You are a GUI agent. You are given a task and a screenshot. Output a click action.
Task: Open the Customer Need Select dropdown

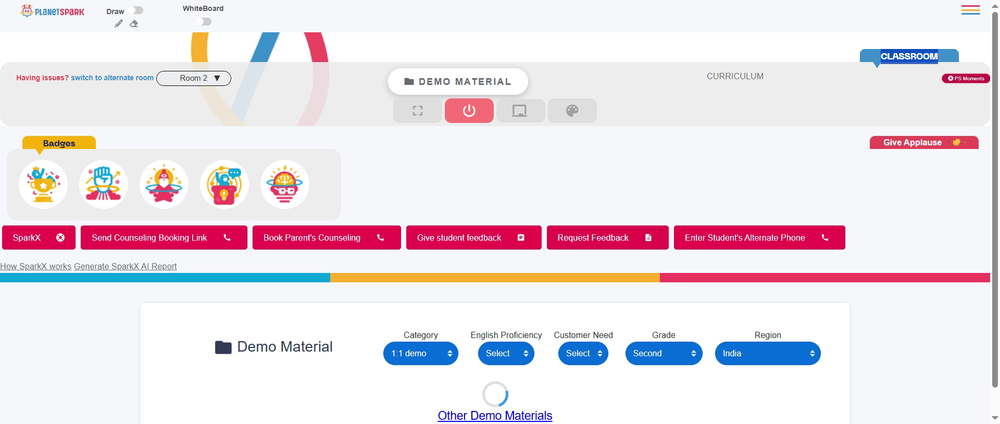(583, 353)
